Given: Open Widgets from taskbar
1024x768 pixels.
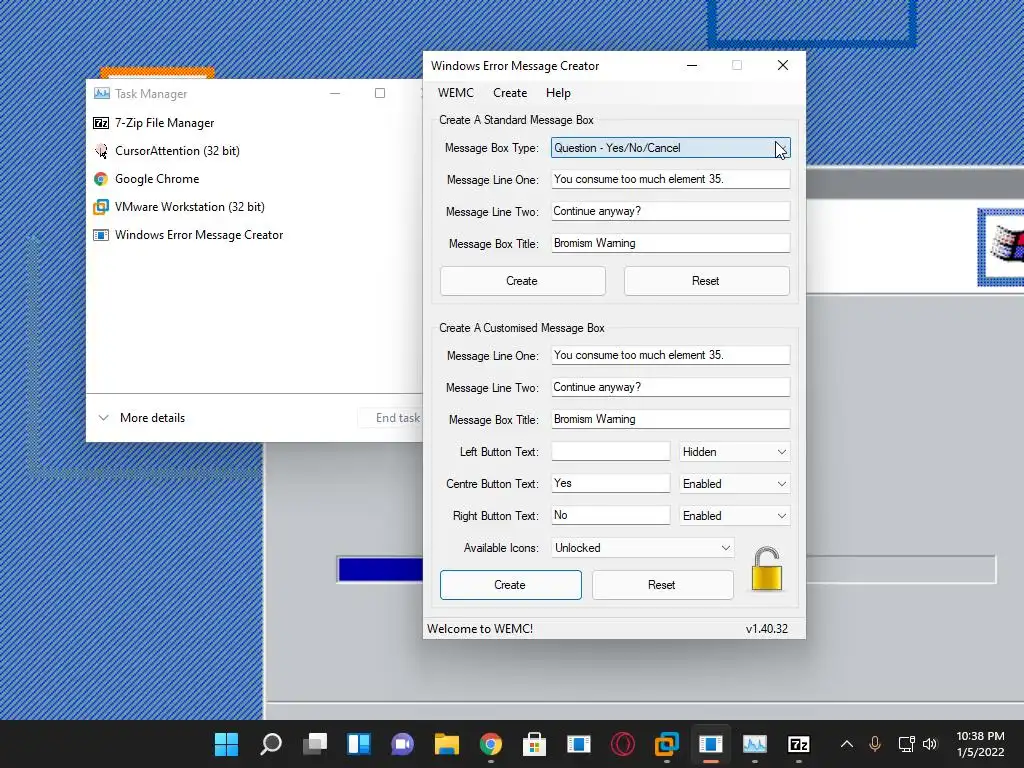Looking at the screenshot, I should click(359, 744).
